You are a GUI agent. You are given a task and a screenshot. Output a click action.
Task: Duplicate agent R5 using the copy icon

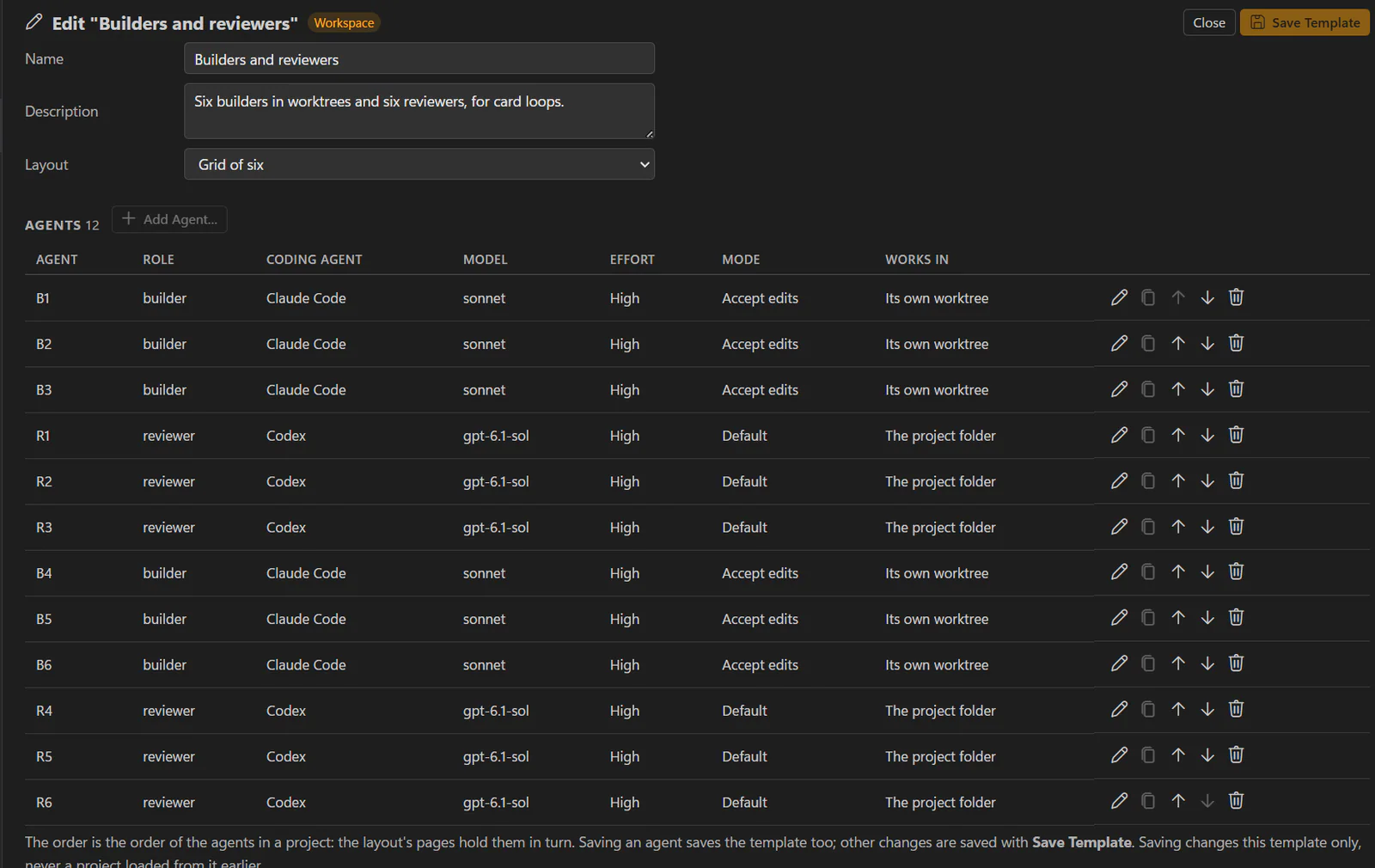tap(1148, 755)
